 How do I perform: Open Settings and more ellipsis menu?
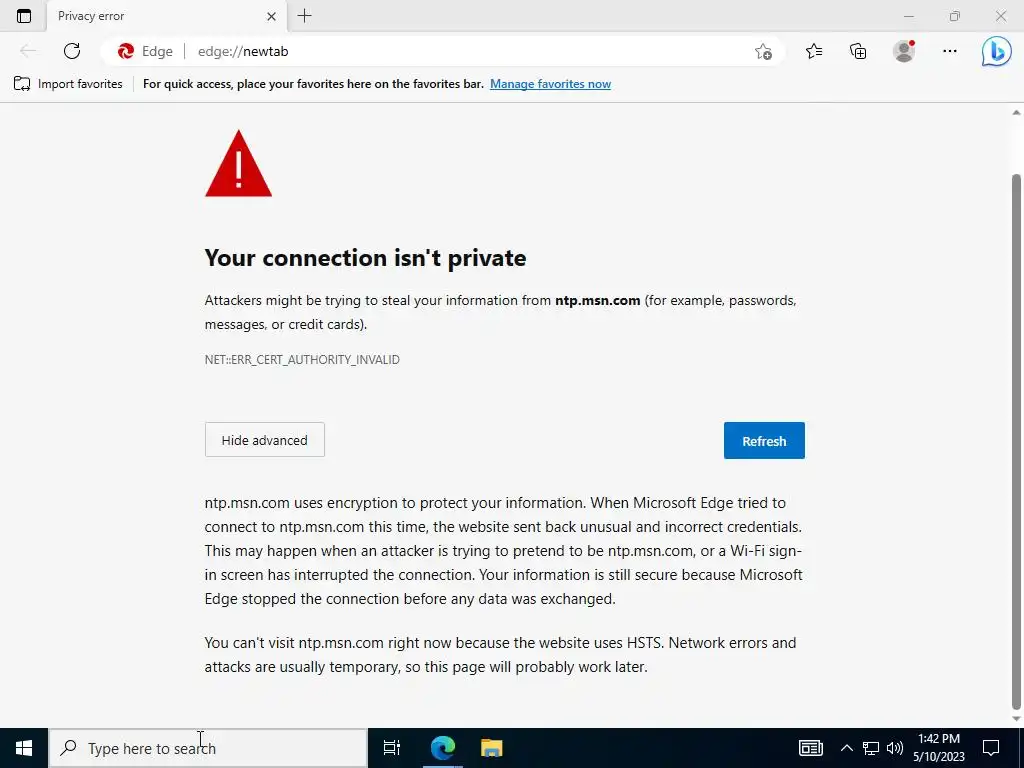point(950,51)
